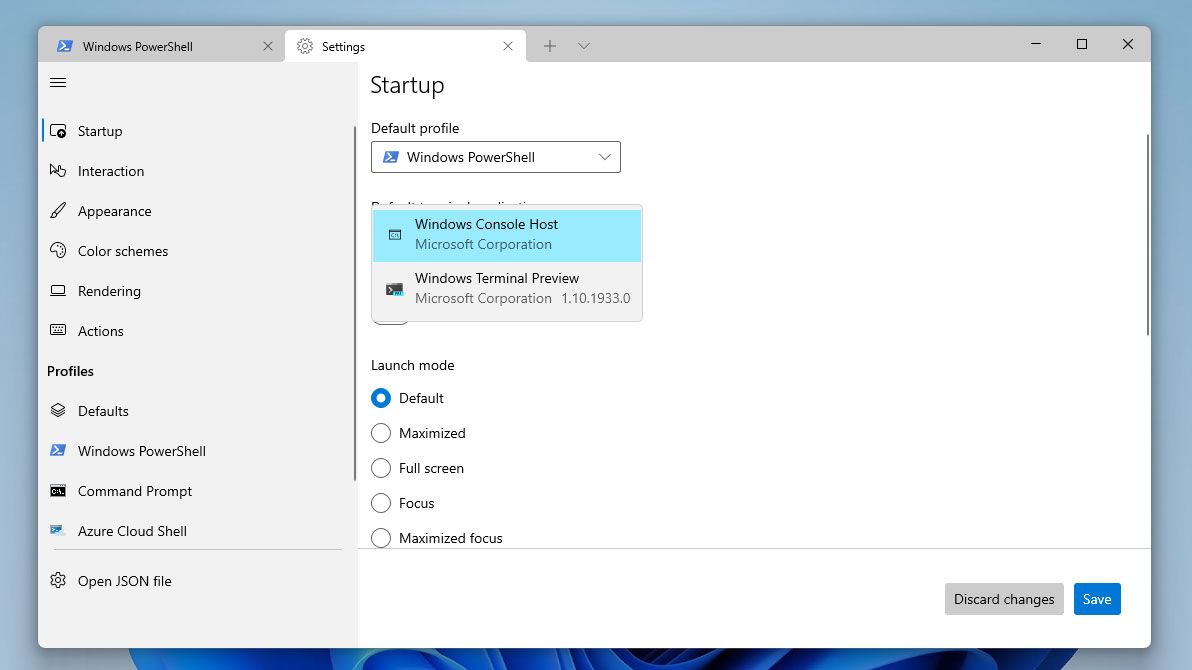The image size is (1192, 670).
Task: Open Appearance settings via the brush icon
Action: click(x=57, y=211)
